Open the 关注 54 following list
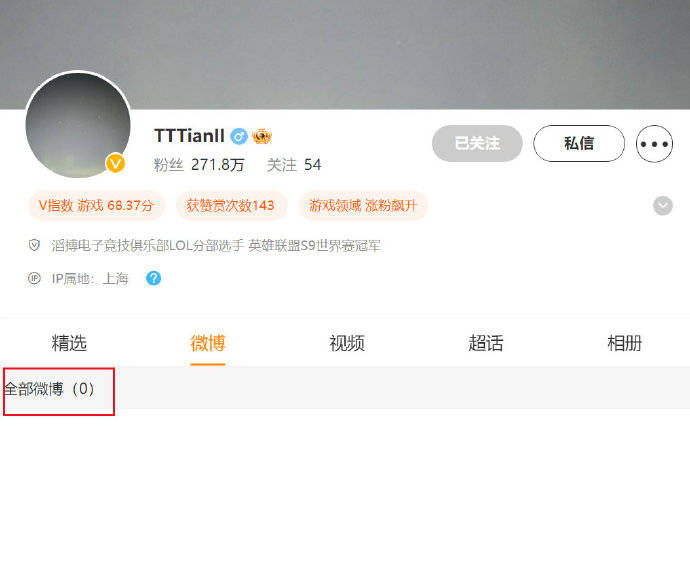This screenshot has width=690, height=572. coord(294,165)
